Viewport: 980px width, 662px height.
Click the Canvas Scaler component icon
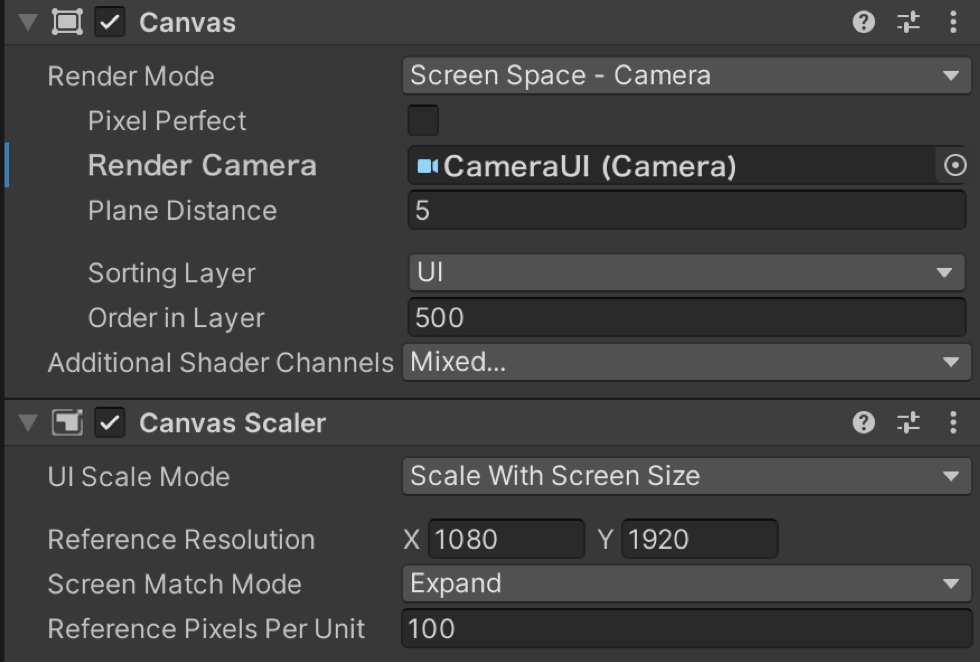[x=67, y=423]
